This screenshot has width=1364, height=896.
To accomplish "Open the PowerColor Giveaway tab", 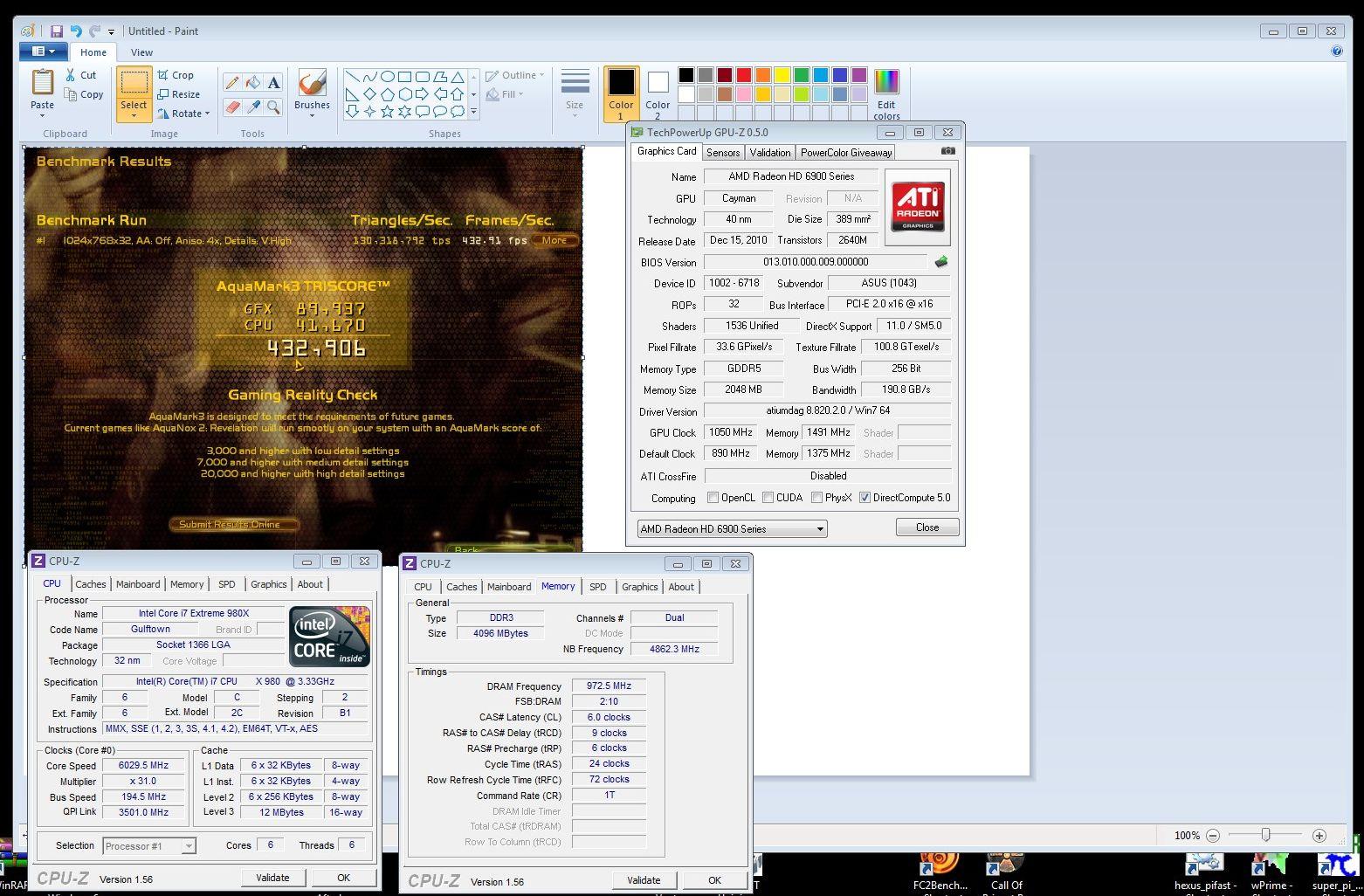I will point(846,152).
